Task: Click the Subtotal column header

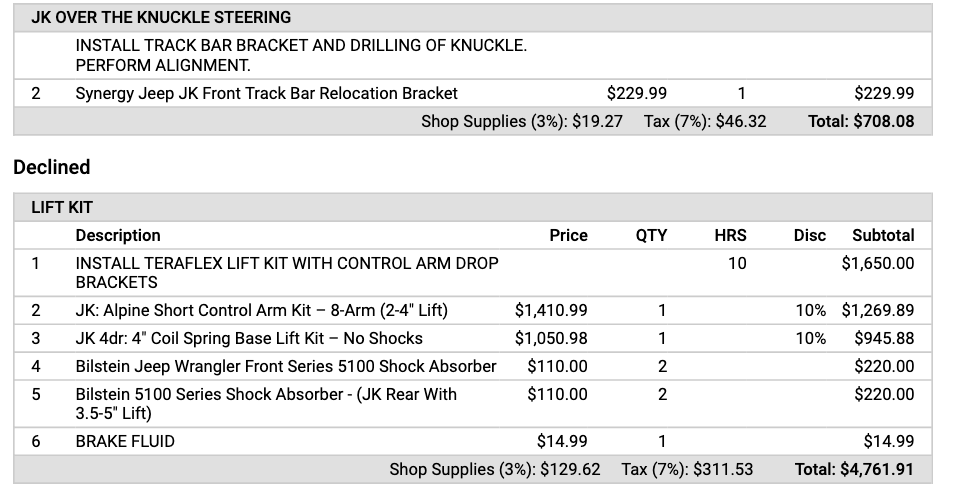Action: click(x=882, y=235)
